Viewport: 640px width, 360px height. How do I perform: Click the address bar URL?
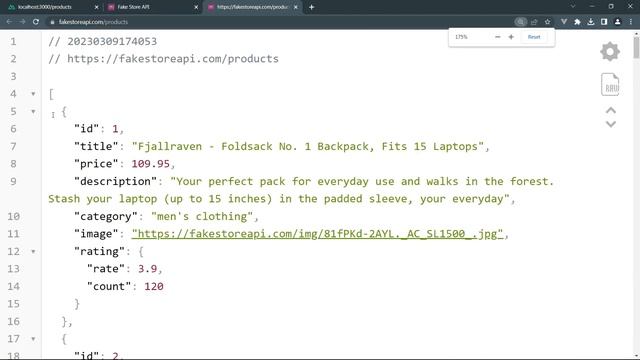(93, 22)
